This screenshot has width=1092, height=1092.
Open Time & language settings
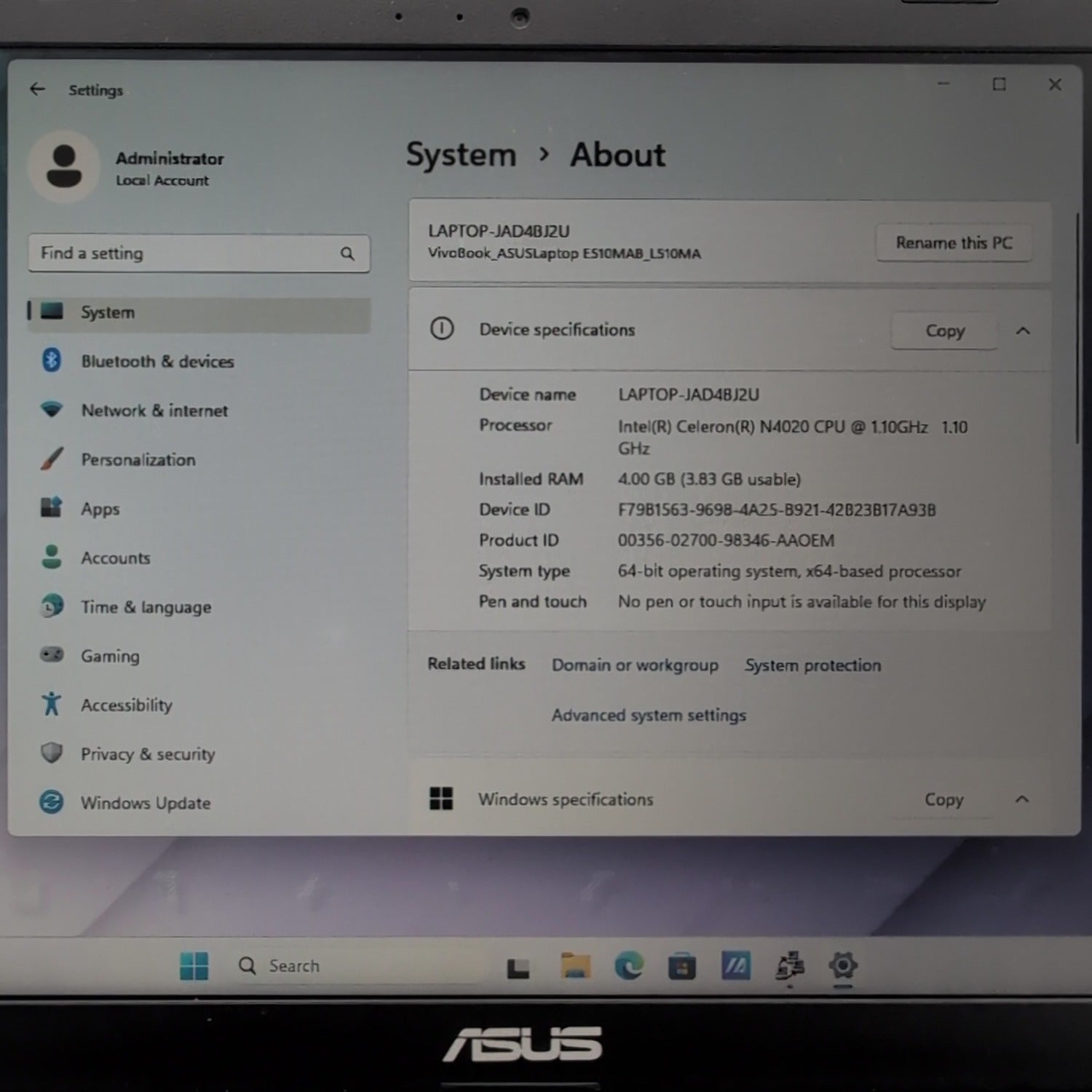point(199,606)
